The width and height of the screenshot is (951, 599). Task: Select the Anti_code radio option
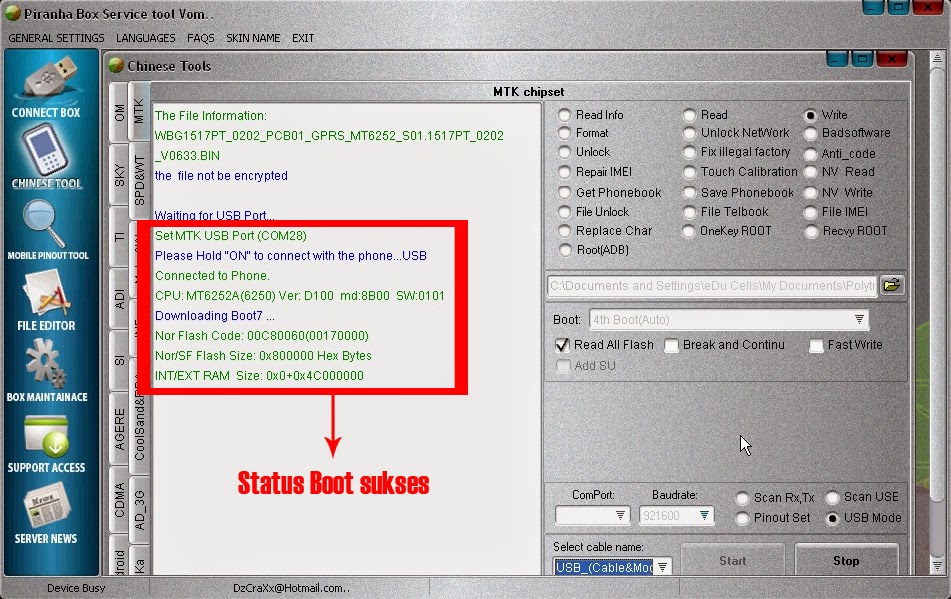(811, 154)
